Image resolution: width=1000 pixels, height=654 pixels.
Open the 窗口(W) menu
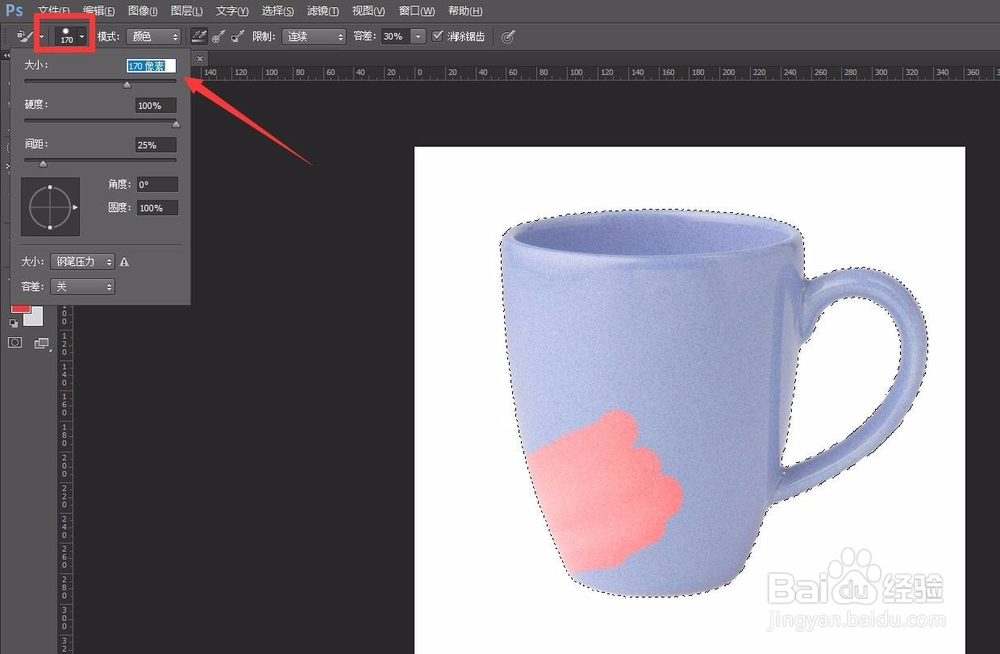point(416,11)
